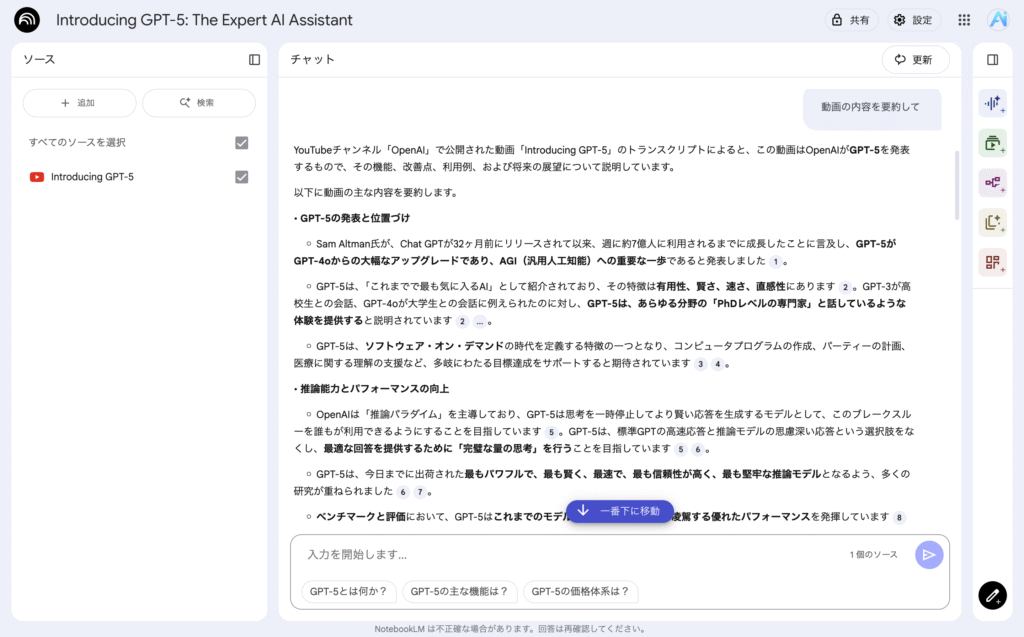This screenshot has height=637, width=1024.
Task: Click the lock Share button
Action: pos(851,20)
